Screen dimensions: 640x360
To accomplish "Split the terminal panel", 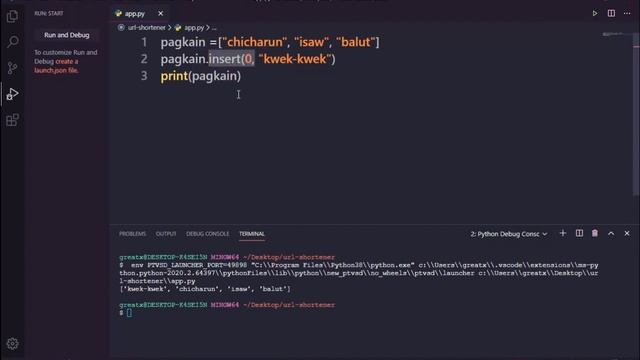I will click(579, 233).
